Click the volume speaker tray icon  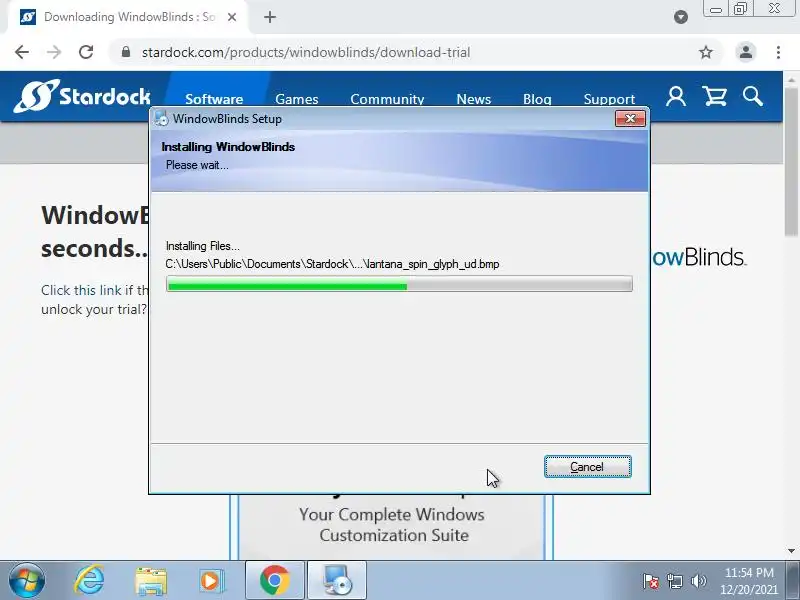[x=698, y=581]
